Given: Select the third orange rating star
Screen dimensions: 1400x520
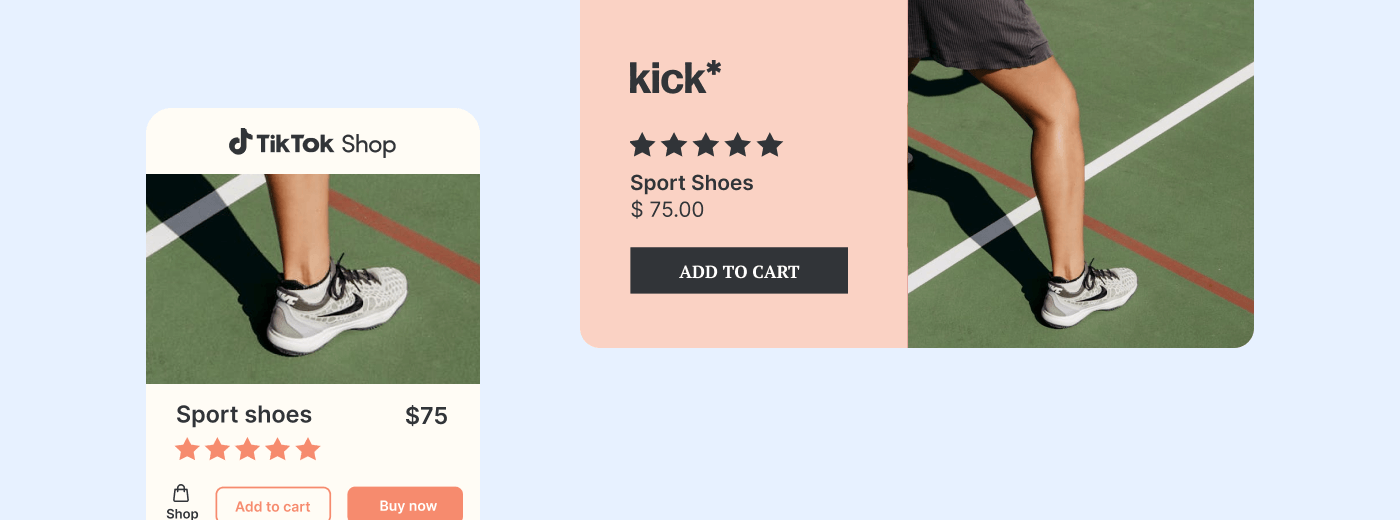Looking at the screenshot, I should 247,449.
